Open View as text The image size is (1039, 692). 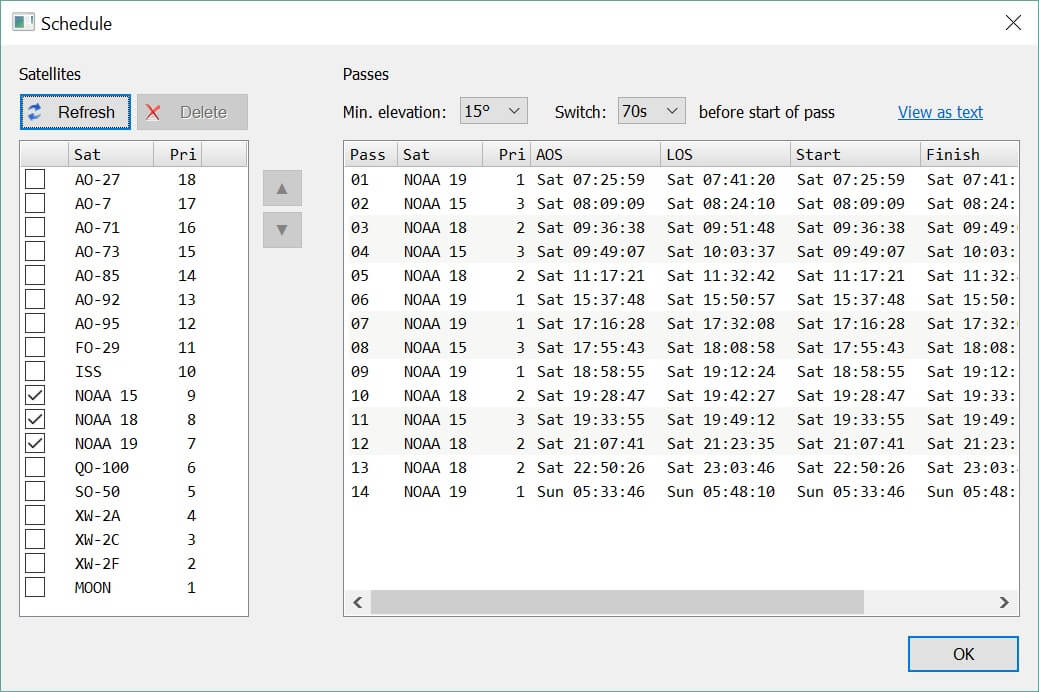point(940,112)
